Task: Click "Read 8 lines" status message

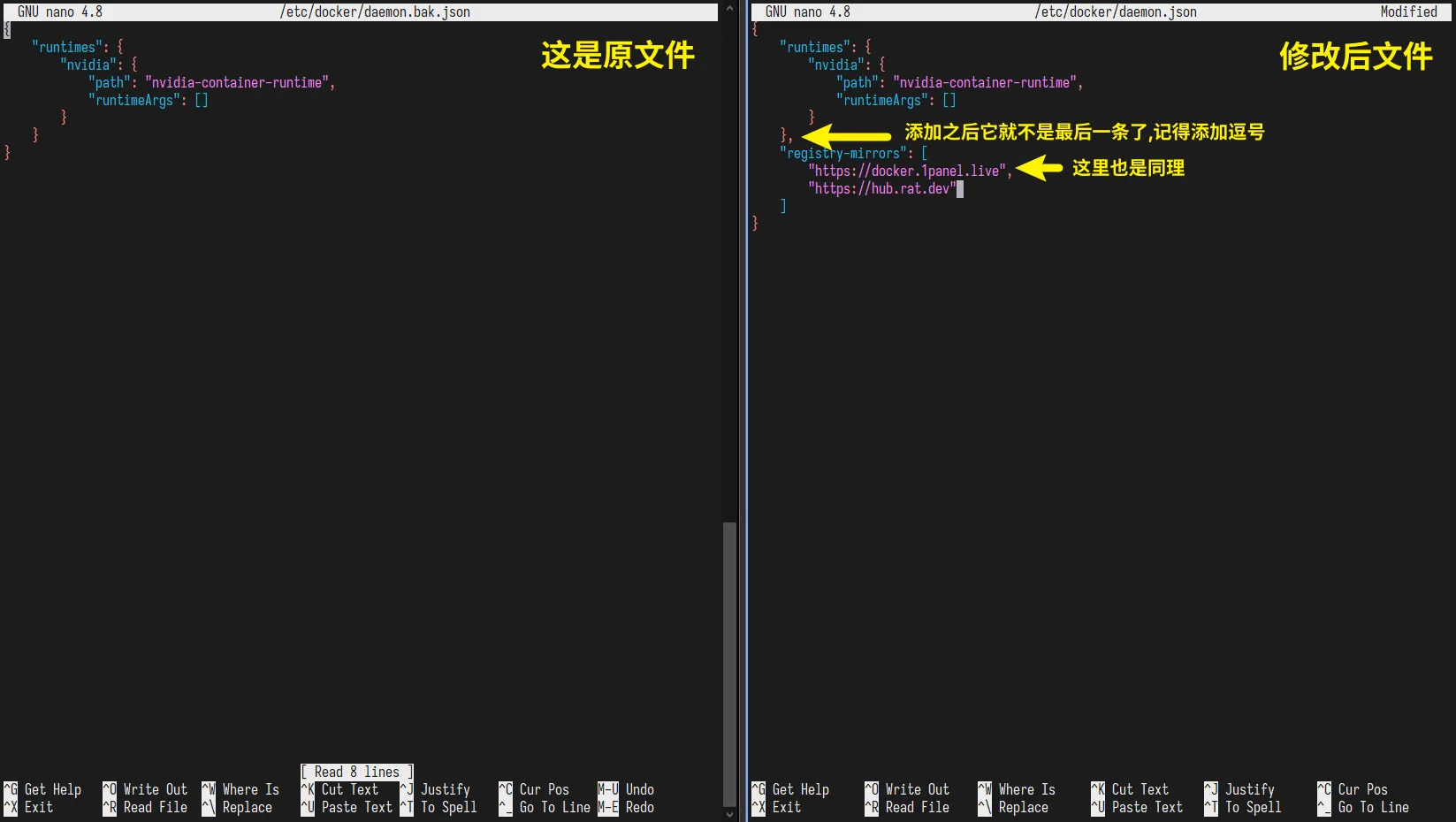Action: [357, 772]
